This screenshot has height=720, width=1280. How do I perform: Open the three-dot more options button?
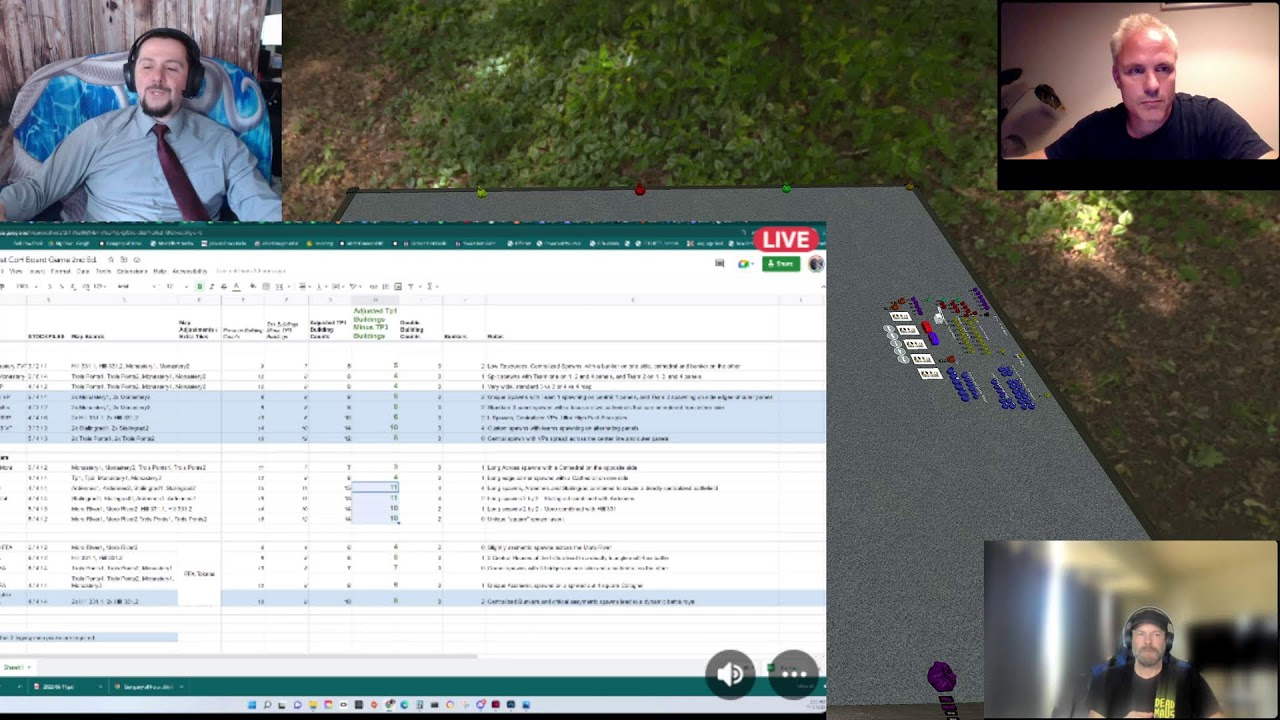(x=794, y=674)
